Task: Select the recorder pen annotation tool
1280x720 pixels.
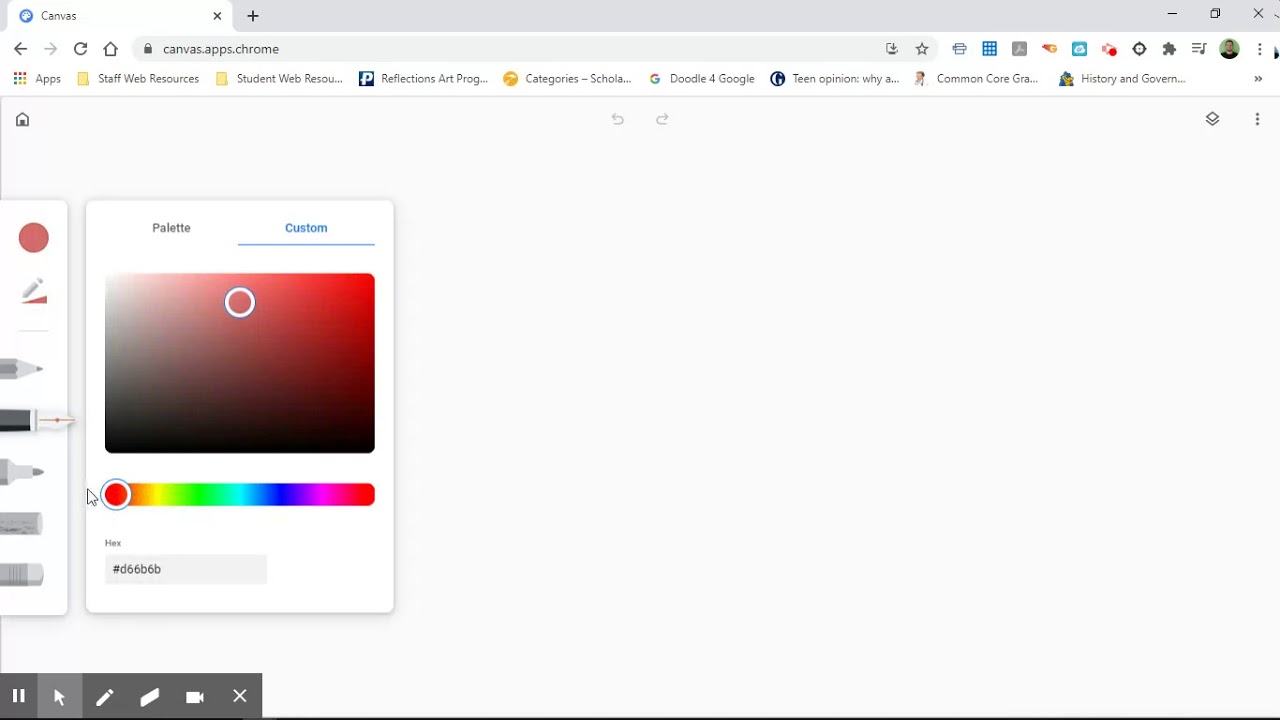Action: 104,696
